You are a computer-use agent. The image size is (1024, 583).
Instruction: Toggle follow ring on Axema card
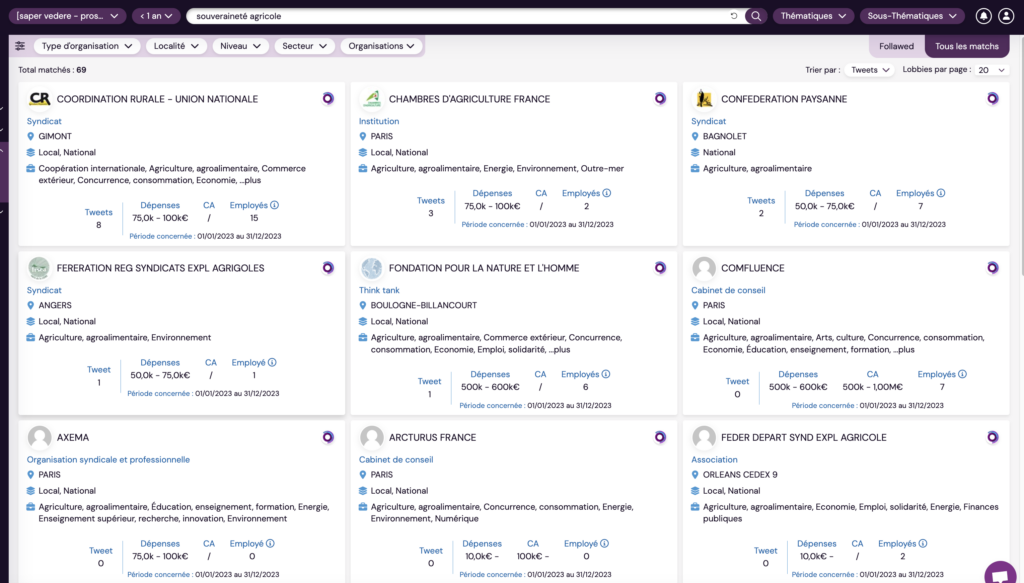pyautogui.click(x=328, y=436)
